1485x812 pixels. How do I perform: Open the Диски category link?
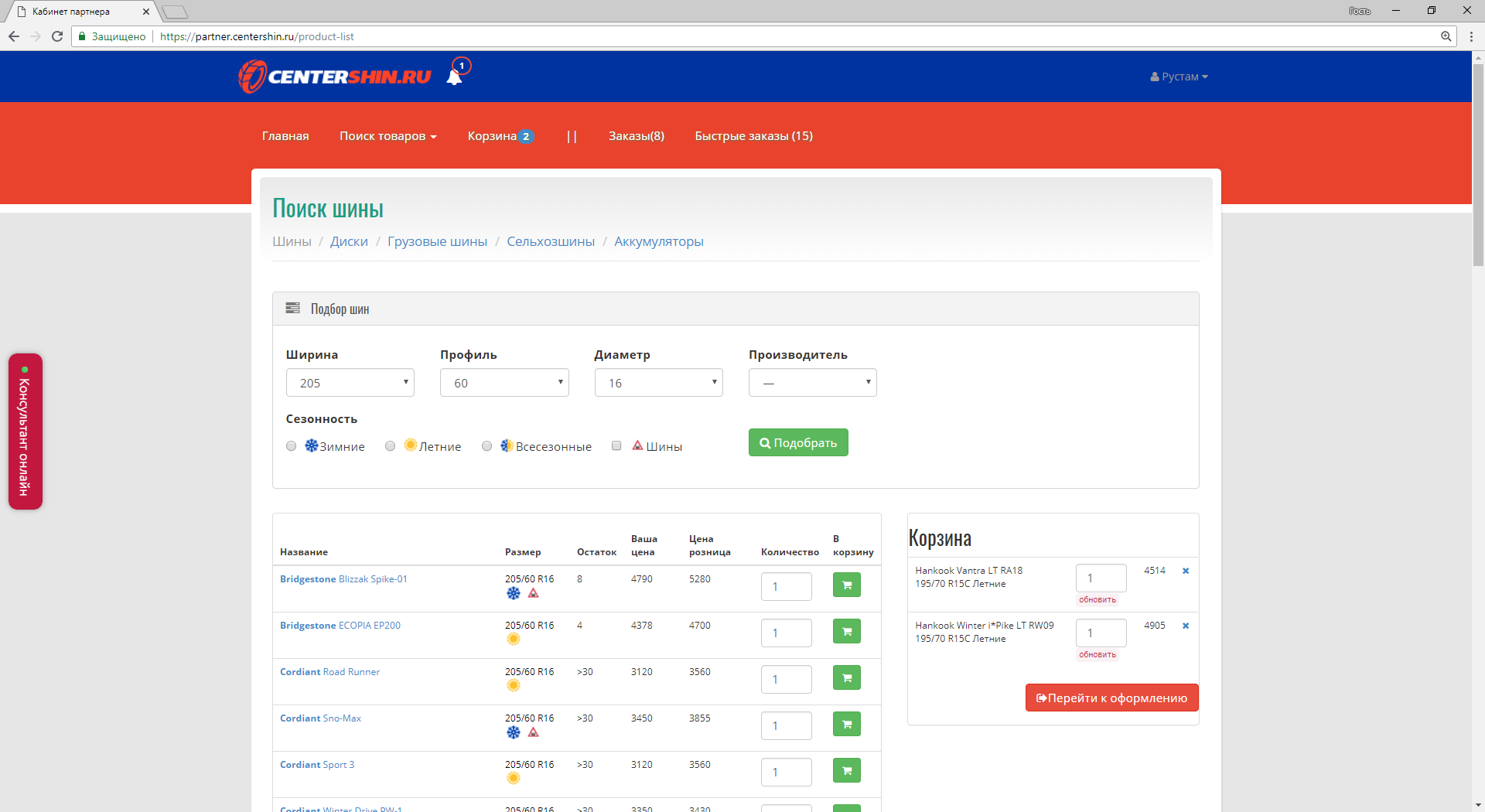point(349,241)
